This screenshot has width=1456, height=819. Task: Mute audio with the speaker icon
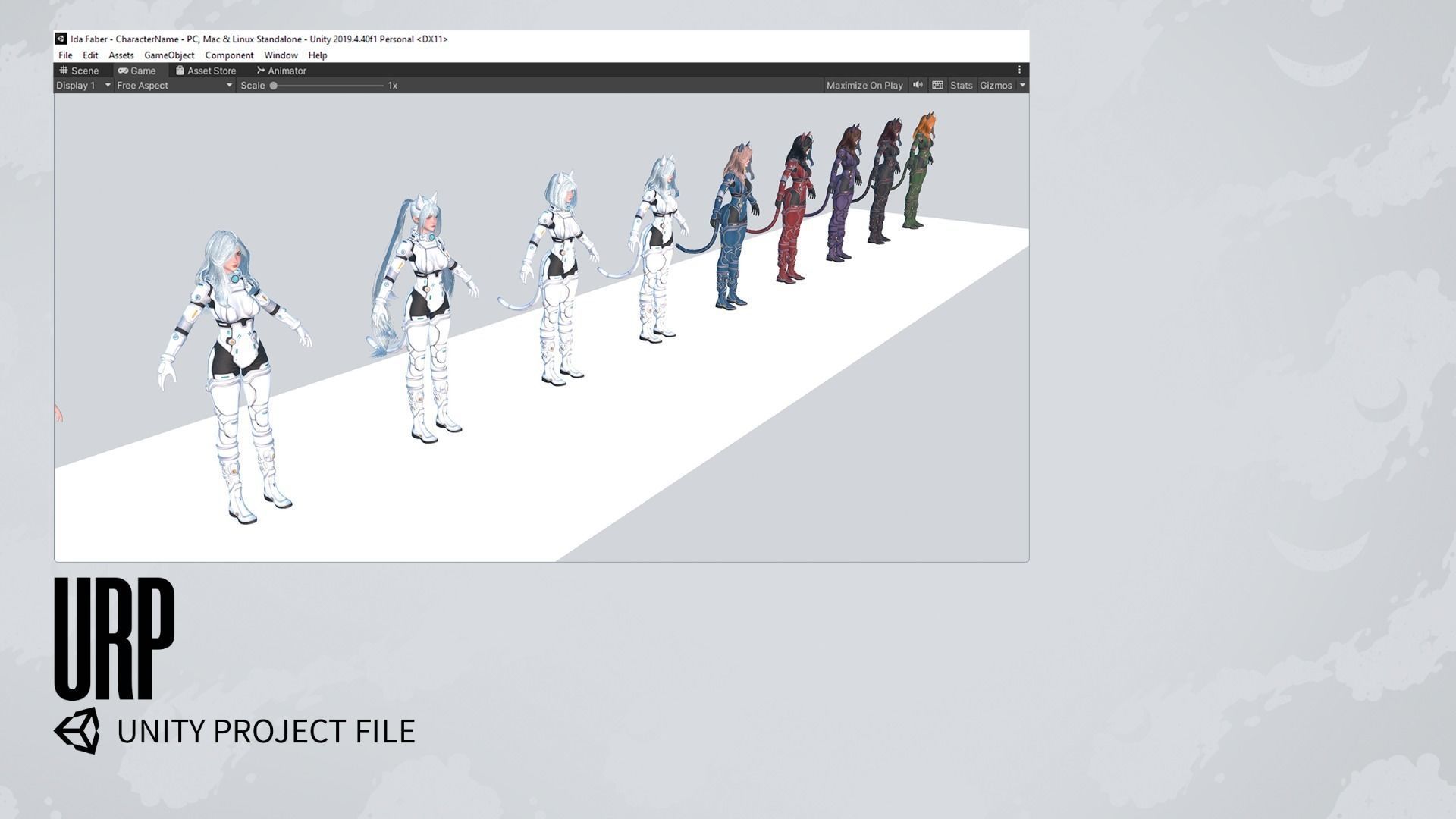[918, 85]
